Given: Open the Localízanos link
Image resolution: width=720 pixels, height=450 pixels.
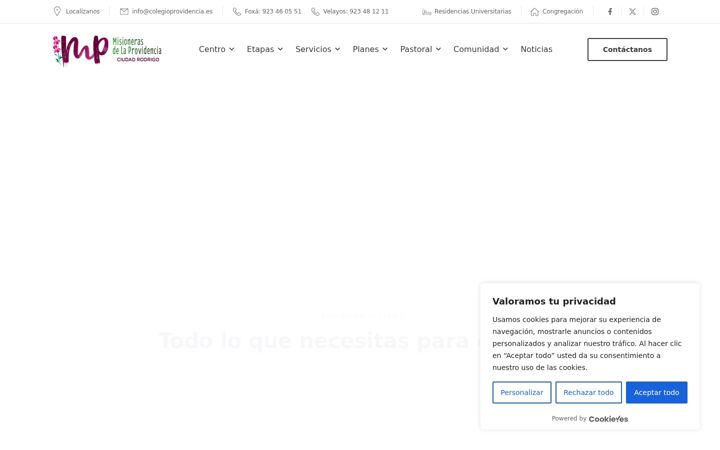Looking at the screenshot, I should point(83,11).
